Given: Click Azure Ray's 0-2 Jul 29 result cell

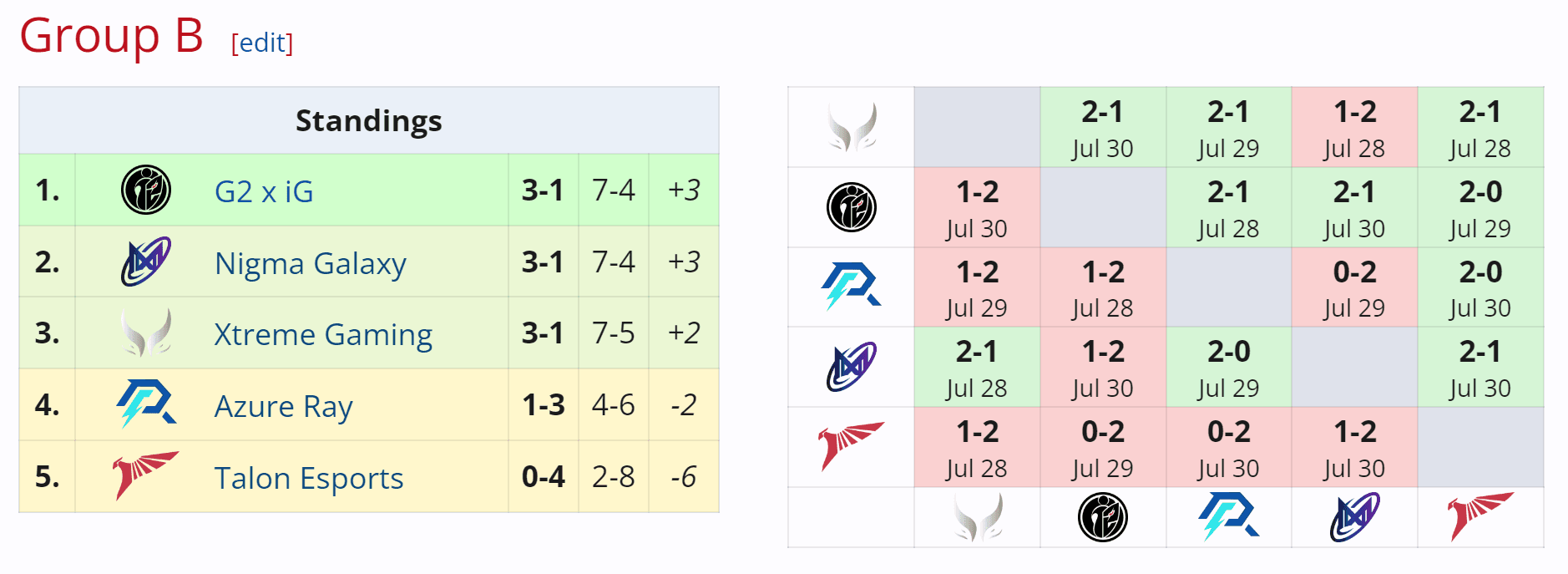Looking at the screenshot, I should 1354,287.
